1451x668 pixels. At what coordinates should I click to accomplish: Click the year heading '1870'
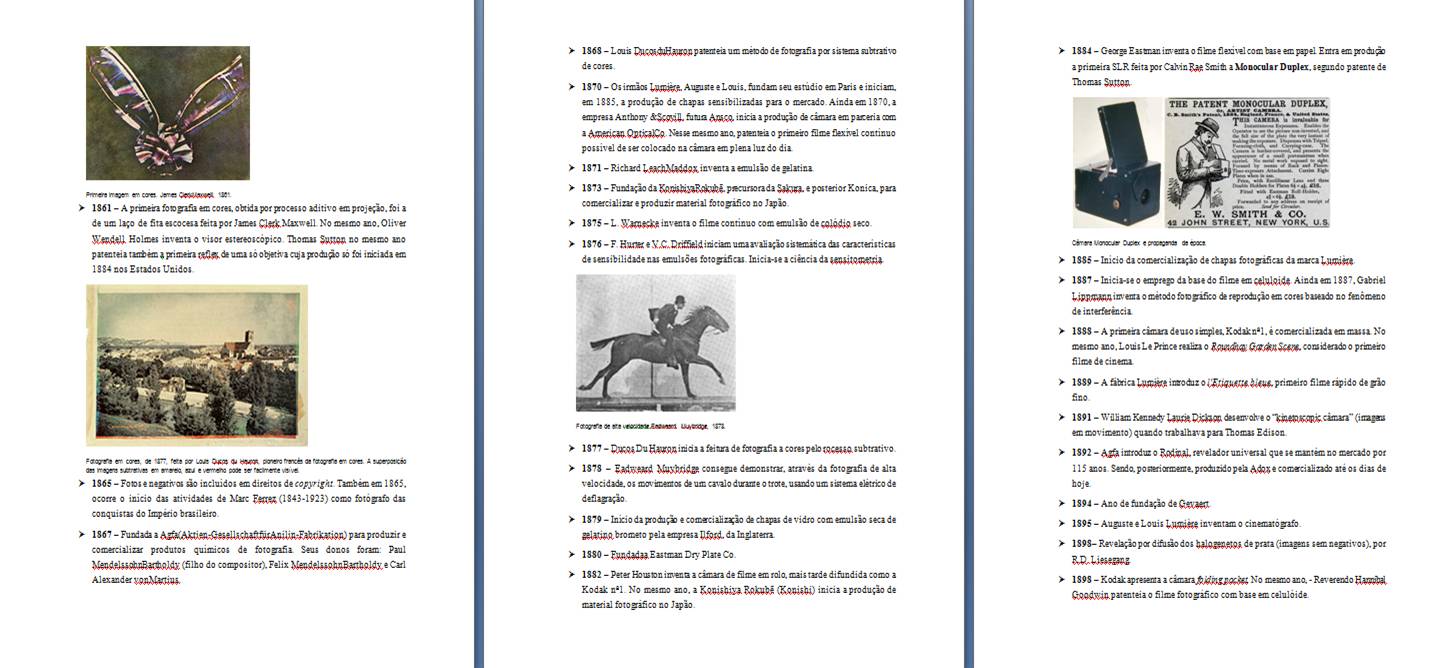click(592, 88)
